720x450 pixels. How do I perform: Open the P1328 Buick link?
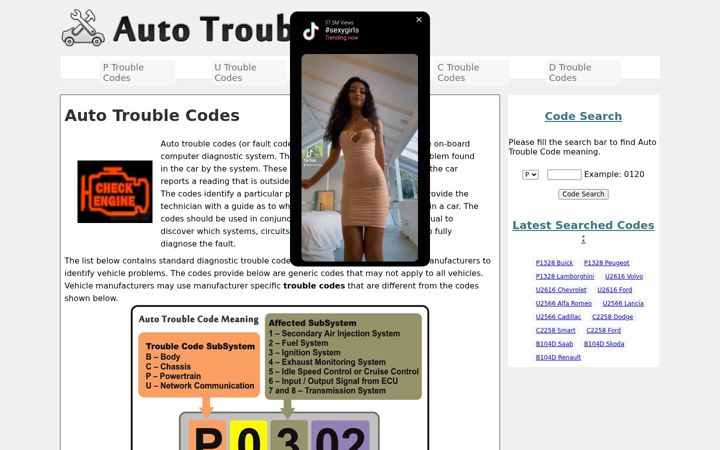click(554, 263)
